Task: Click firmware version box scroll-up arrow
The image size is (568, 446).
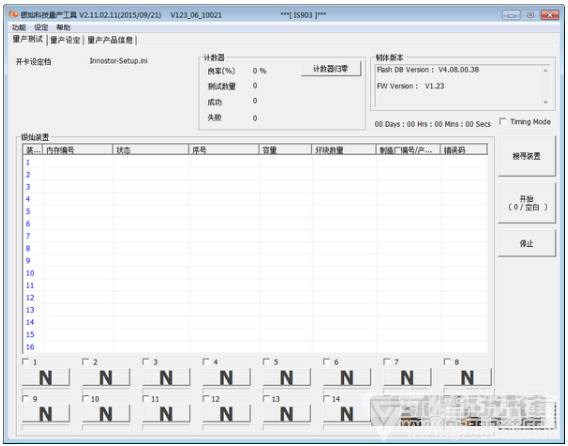Action: coord(546,70)
